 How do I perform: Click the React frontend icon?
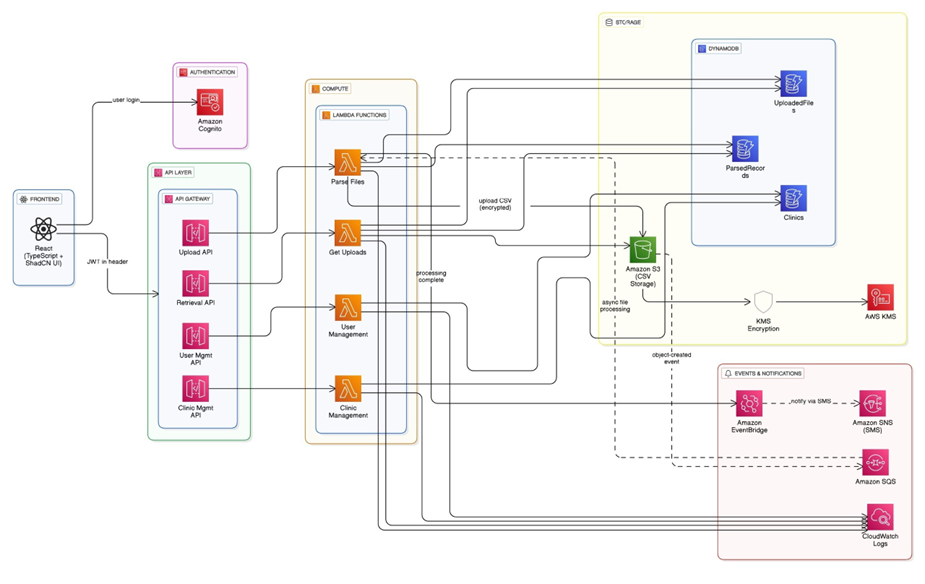click(43, 229)
